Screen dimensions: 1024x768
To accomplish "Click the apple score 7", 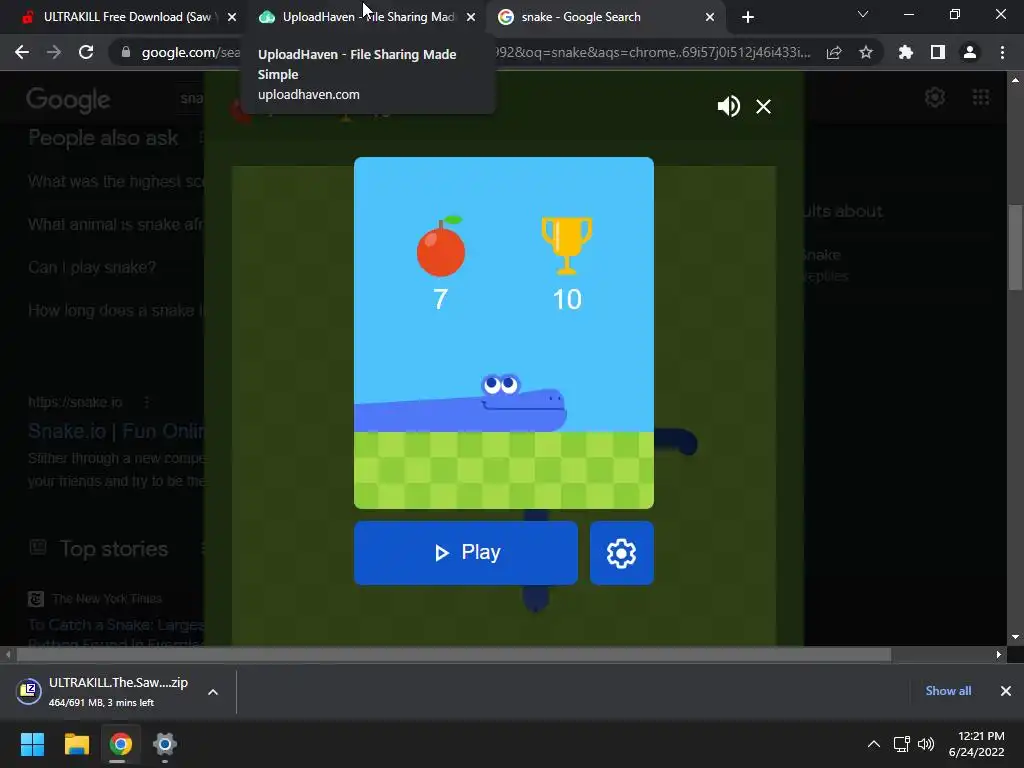I will (441, 300).
